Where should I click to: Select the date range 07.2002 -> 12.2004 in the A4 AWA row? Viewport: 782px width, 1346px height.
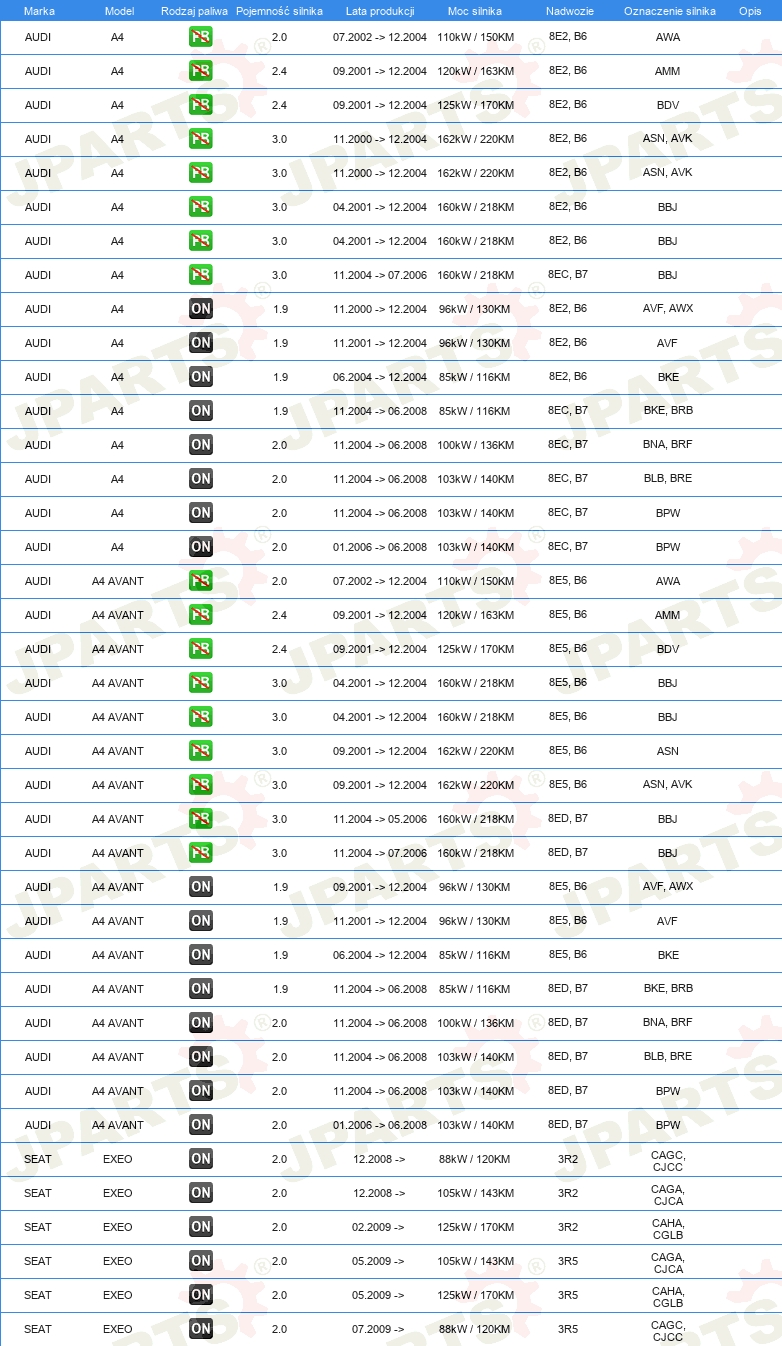pos(380,37)
